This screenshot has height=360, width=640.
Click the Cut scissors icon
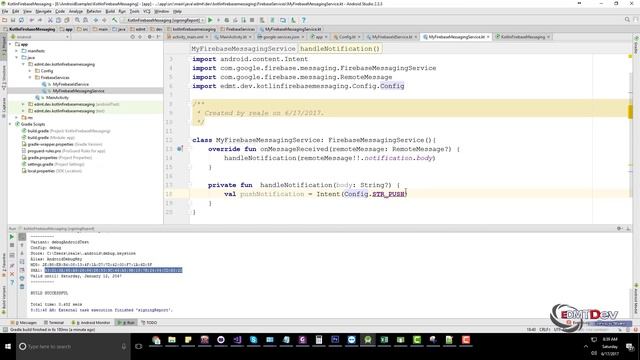tap(51, 20)
